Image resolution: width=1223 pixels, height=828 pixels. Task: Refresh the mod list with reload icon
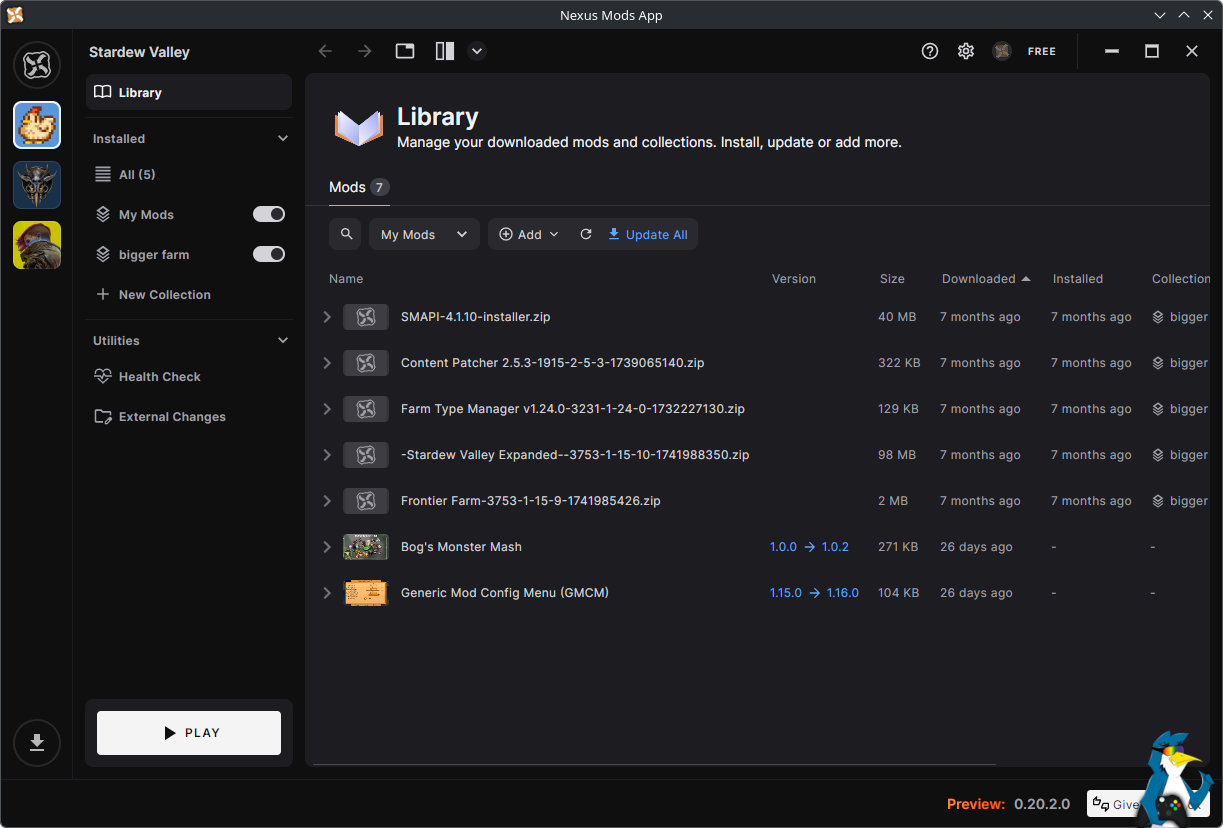coord(586,234)
